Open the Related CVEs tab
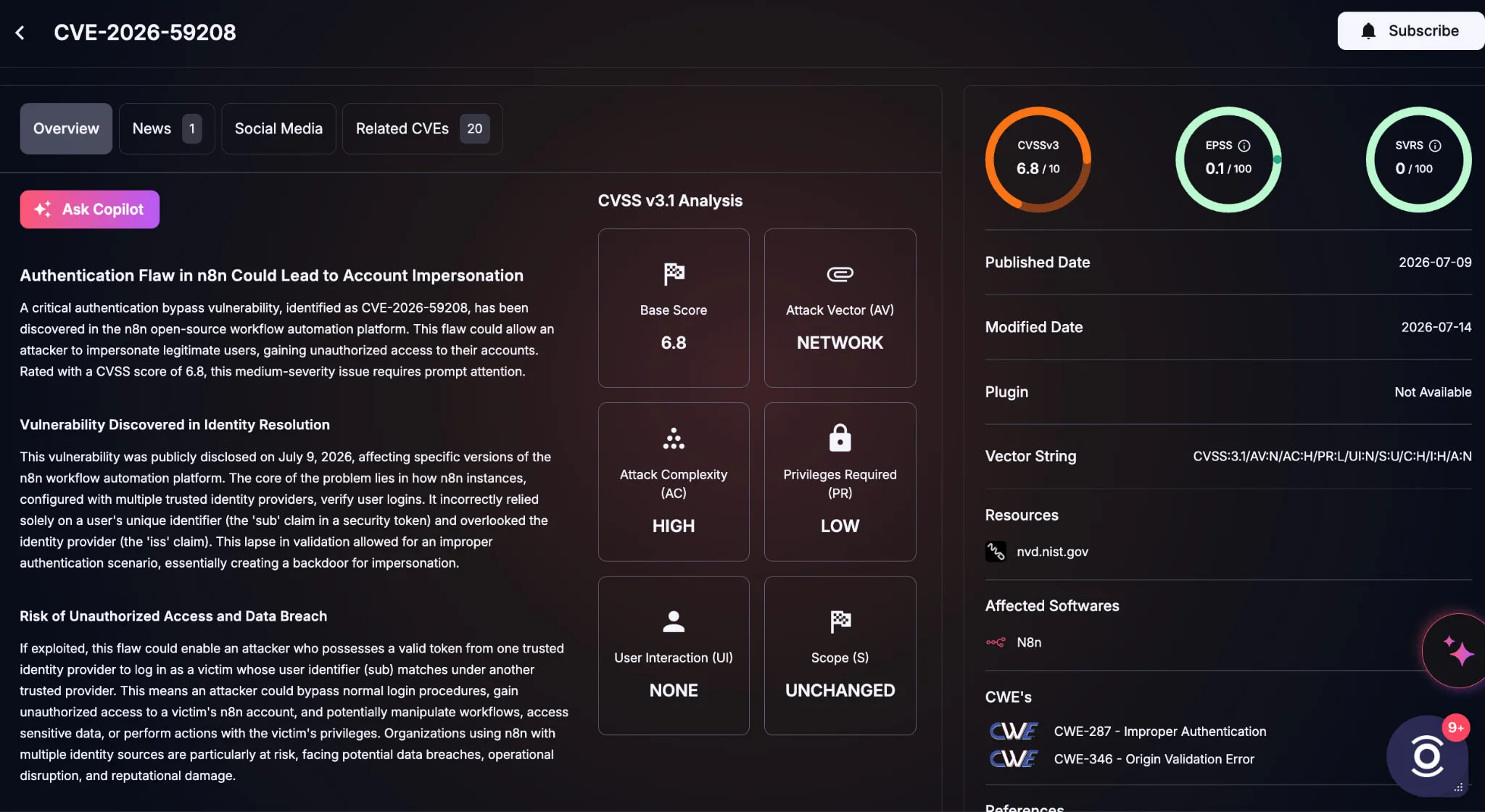Image resolution: width=1485 pixels, height=812 pixels. [x=422, y=129]
